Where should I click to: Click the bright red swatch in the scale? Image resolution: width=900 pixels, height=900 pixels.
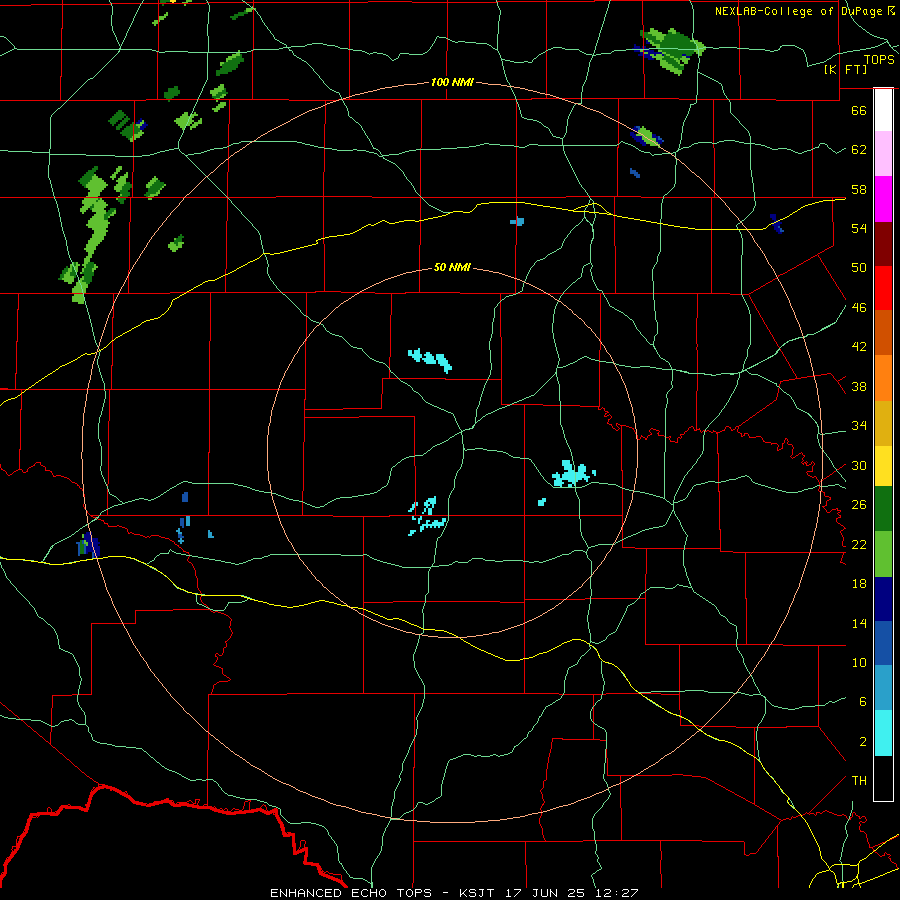click(x=883, y=288)
